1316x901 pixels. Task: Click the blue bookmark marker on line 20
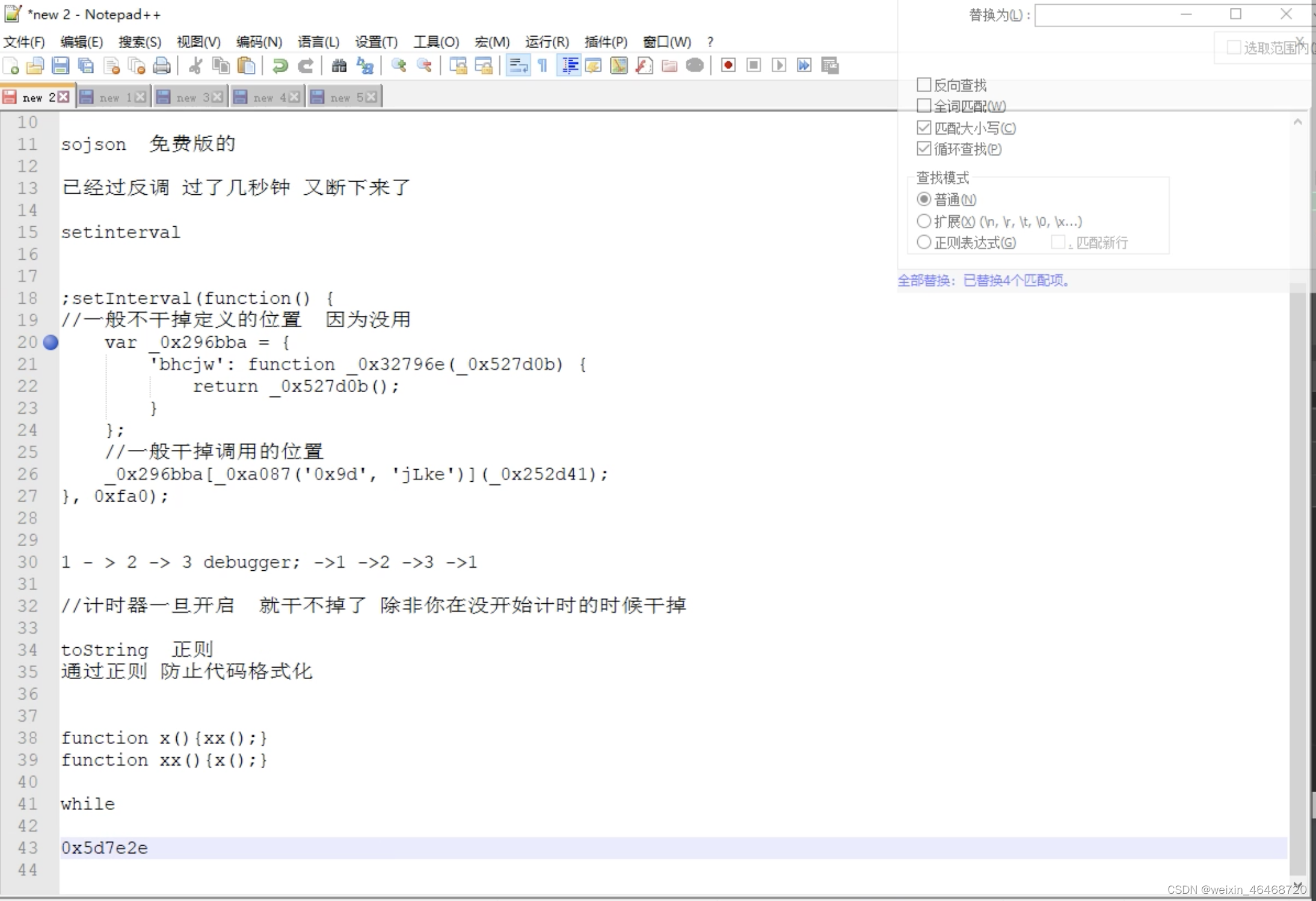click(51, 343)
